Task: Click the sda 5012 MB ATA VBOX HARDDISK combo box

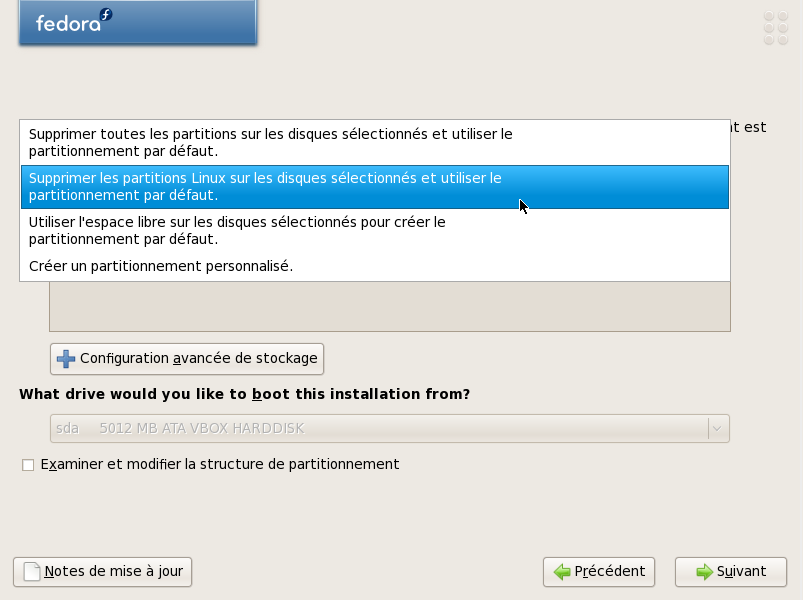Action: [390, 428]
